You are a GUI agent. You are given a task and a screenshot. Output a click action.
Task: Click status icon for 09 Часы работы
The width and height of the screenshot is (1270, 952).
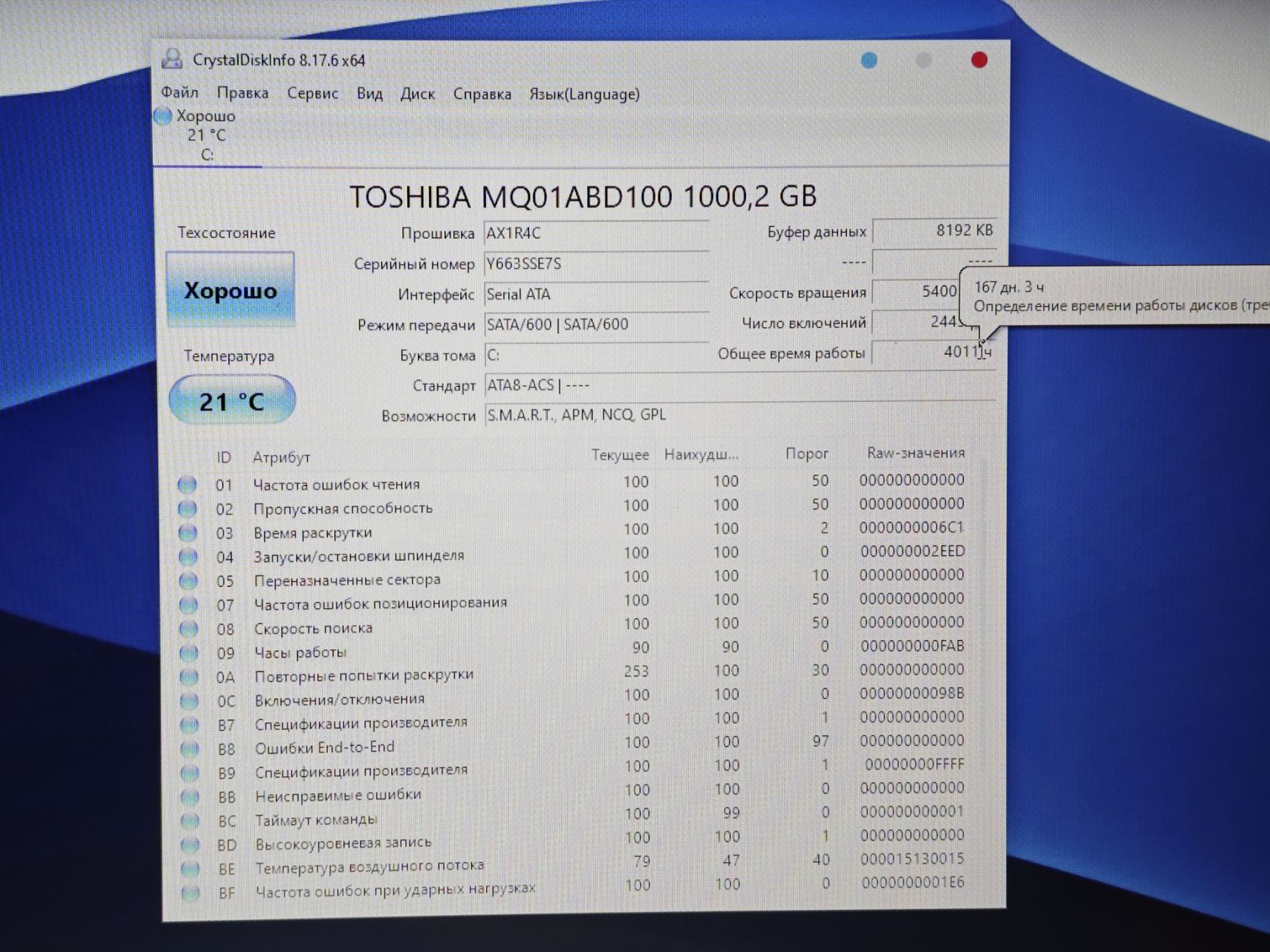coord(189,653)
